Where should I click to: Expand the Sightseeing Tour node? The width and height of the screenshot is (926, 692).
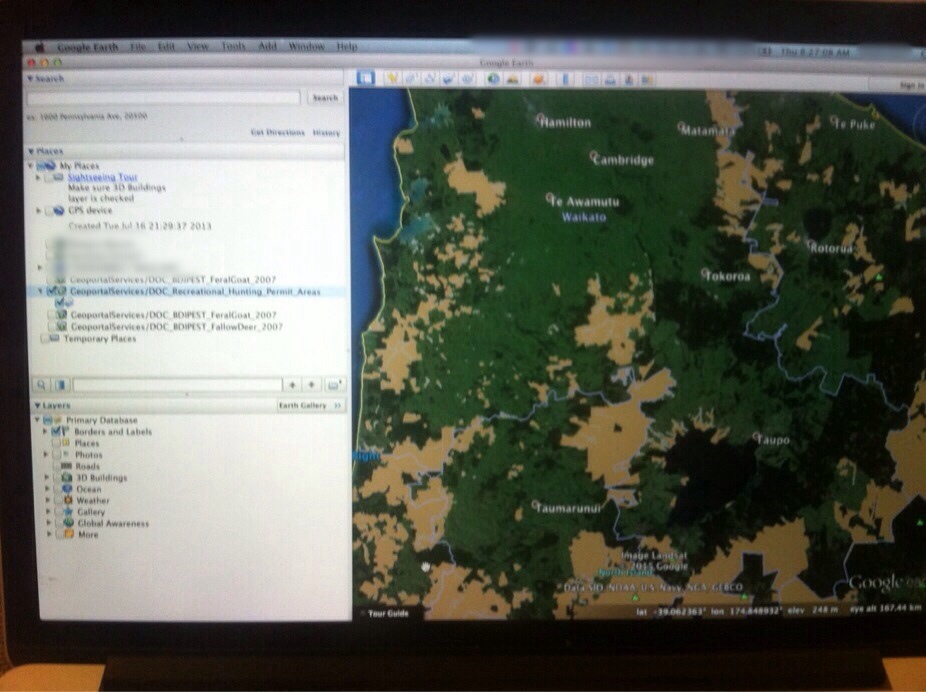[38, 177]
